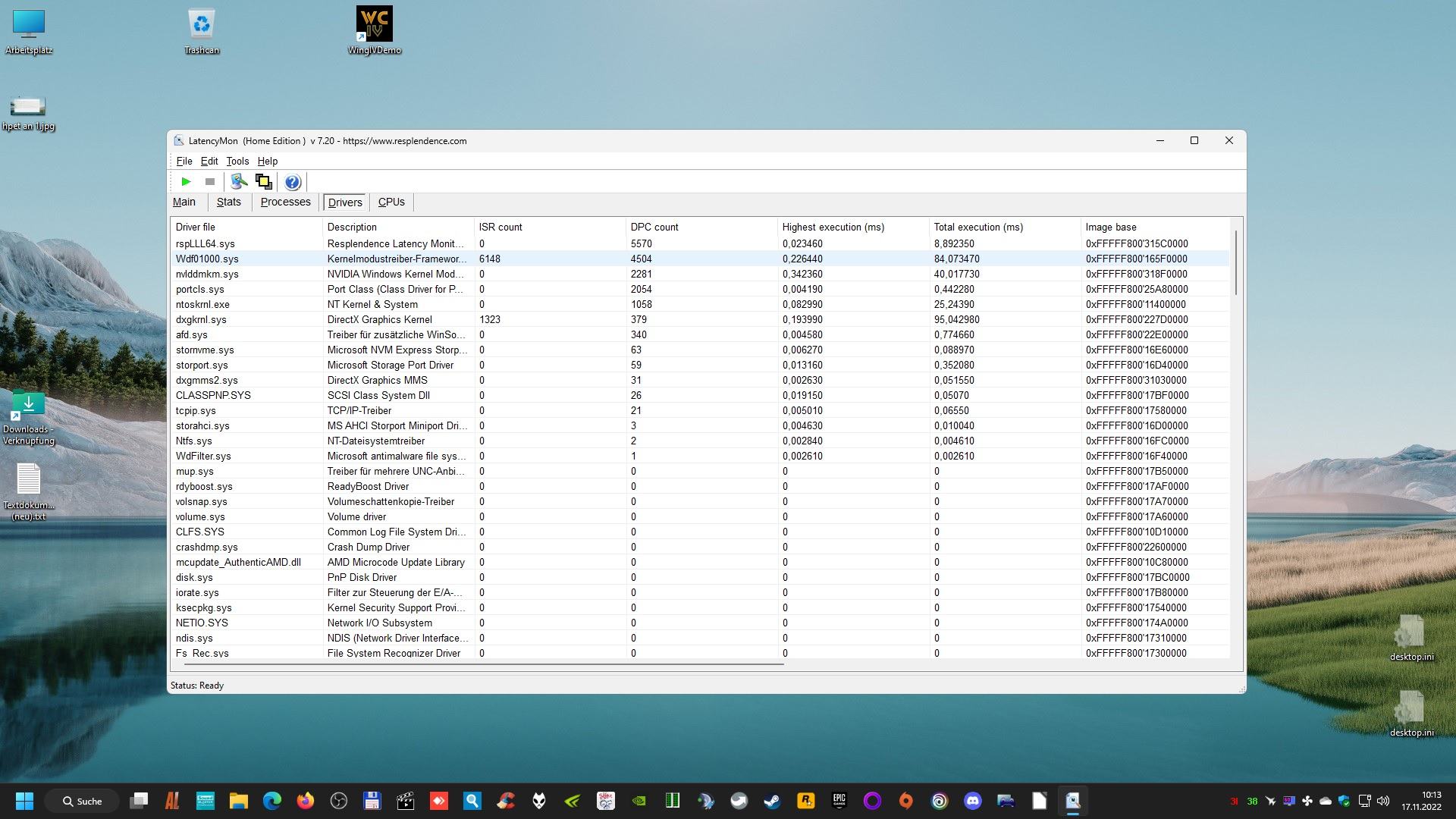This screenshot has width=1456, height=819.
Task: Open the Tools menu
Action: point(237,161)
